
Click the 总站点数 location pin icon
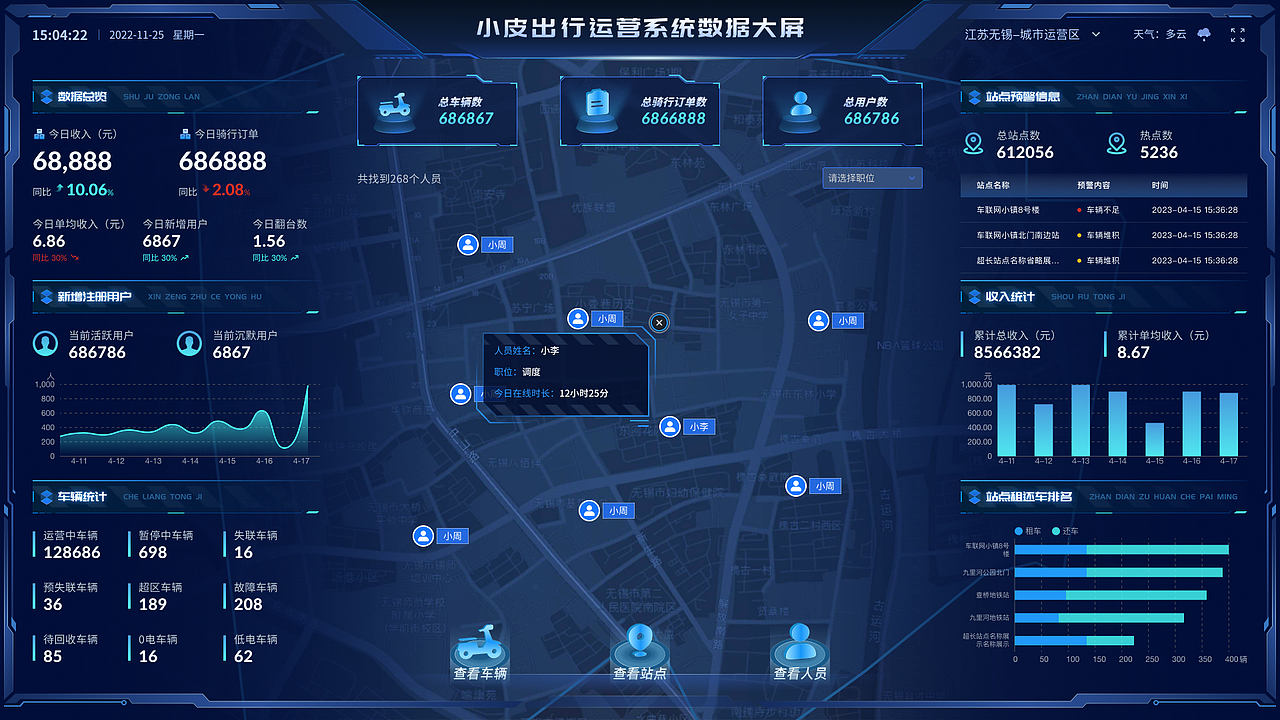click(x=973, y=144)
